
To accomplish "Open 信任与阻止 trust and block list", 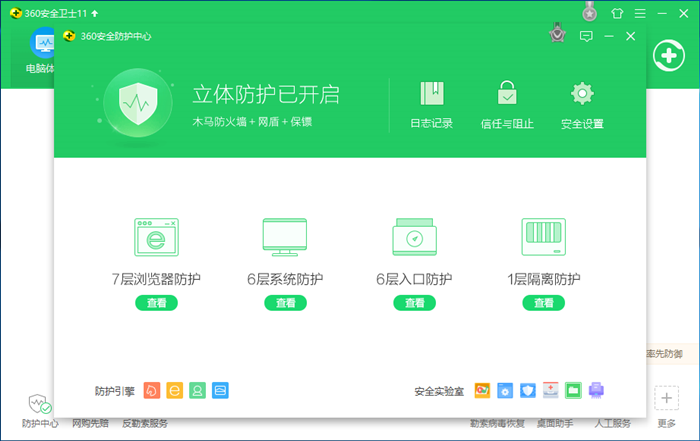I will pos(507,105).
